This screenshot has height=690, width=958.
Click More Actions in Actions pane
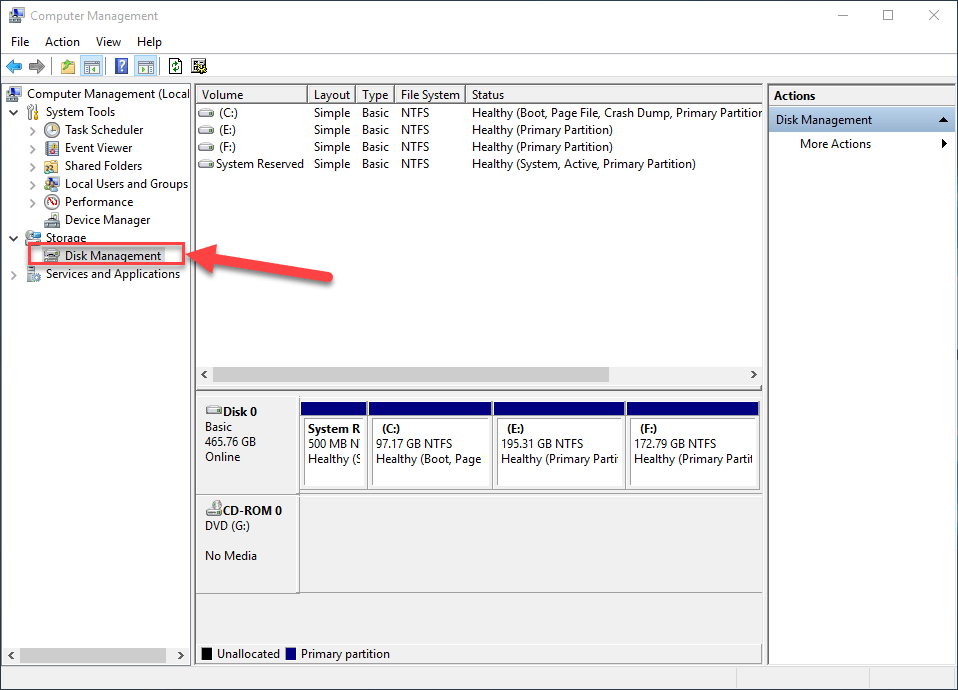coord(835,144)
